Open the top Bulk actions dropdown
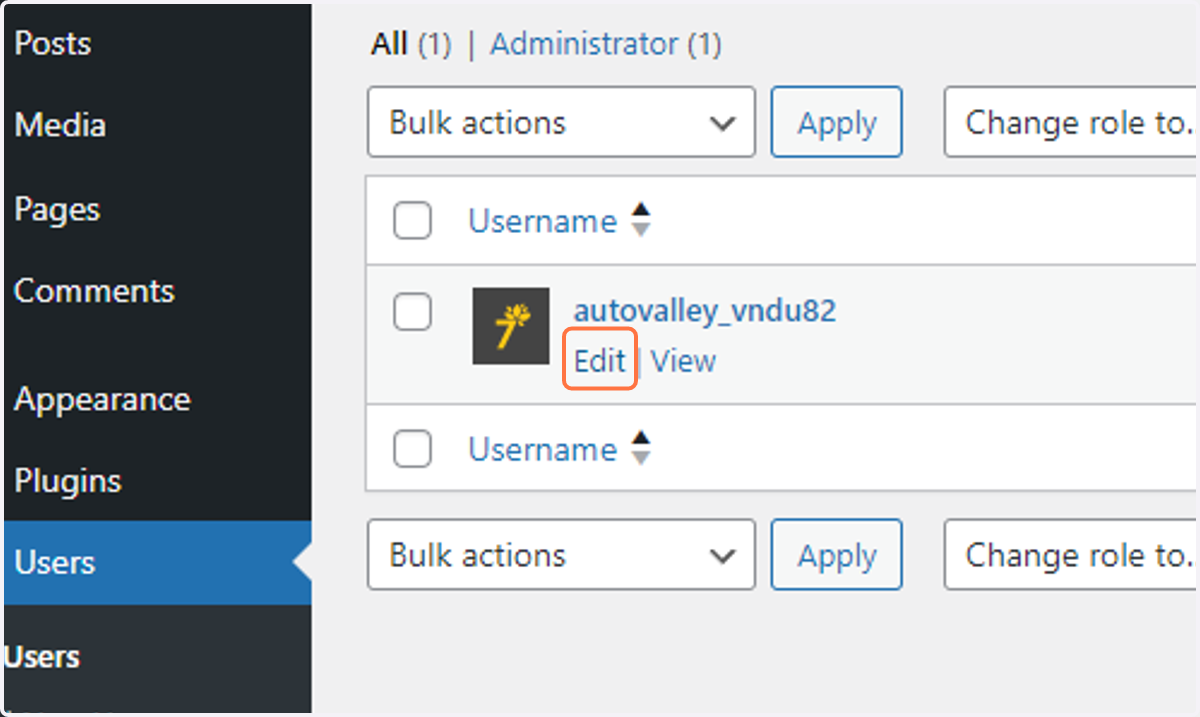Image resolution: width=1200 pixels, height=717 pixels. click(x=561, y=123)
